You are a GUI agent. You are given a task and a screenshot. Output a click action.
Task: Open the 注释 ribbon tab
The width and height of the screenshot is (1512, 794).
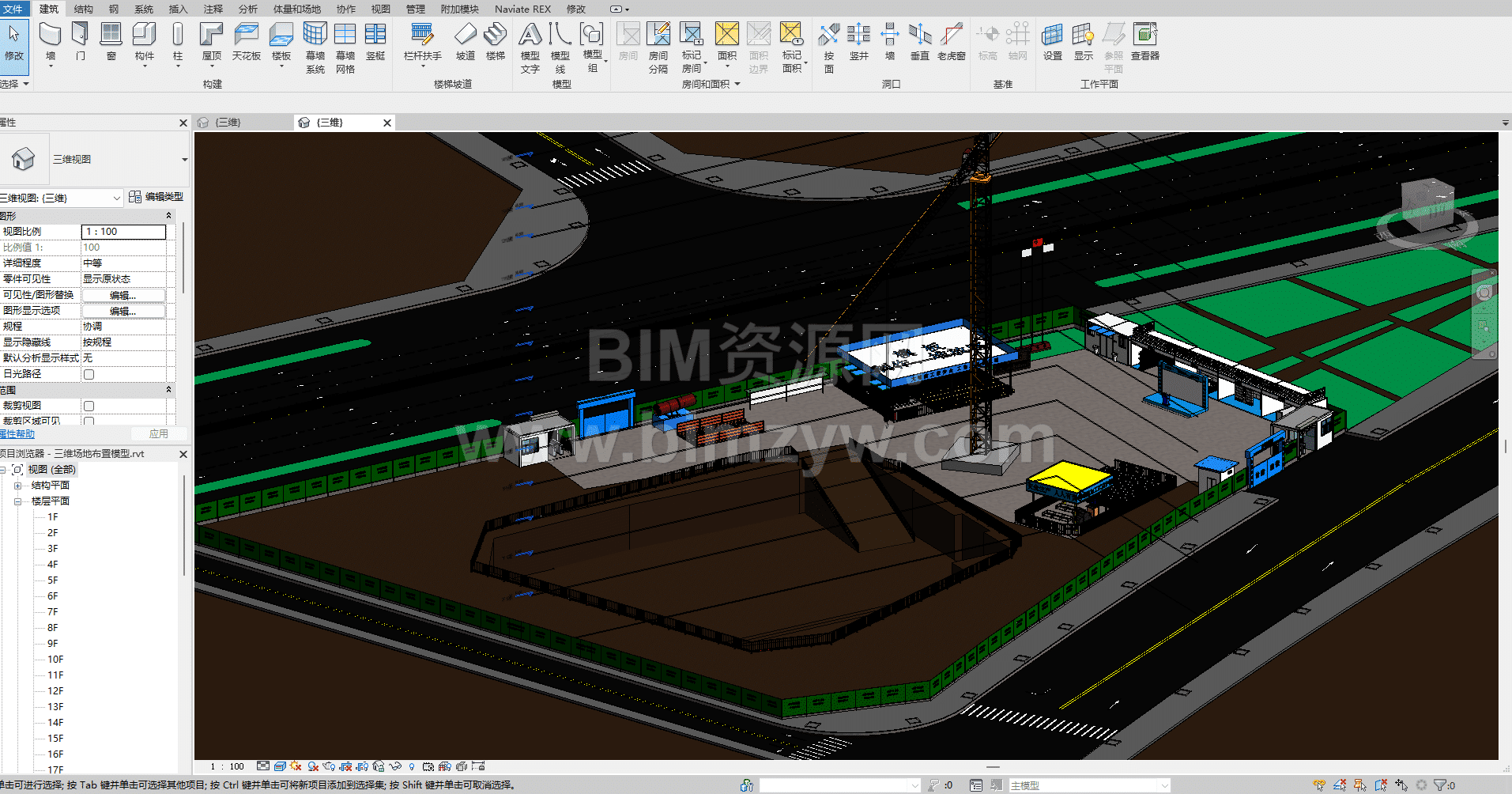click(x=213, y=9)
